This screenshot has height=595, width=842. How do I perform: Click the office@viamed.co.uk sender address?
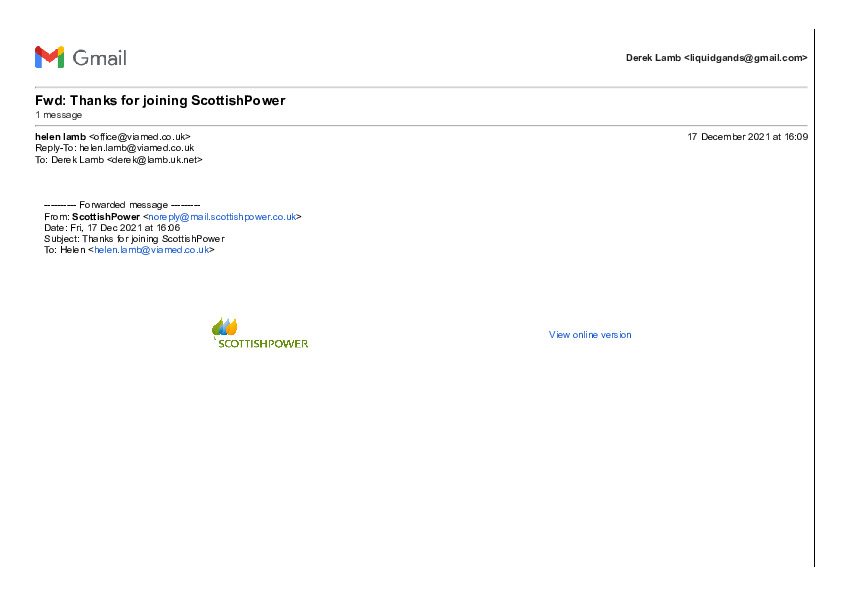click(x=139, y=136)
